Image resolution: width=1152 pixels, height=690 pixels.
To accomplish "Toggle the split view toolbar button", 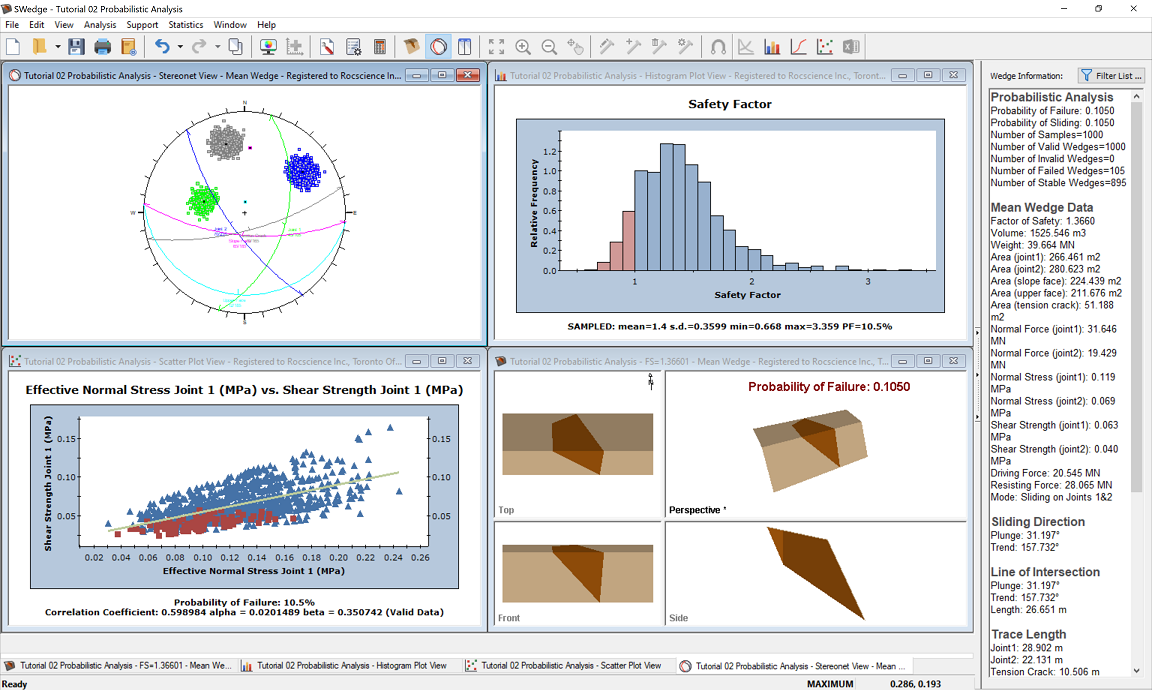I will pyautogui.click(x=465, y=46).
